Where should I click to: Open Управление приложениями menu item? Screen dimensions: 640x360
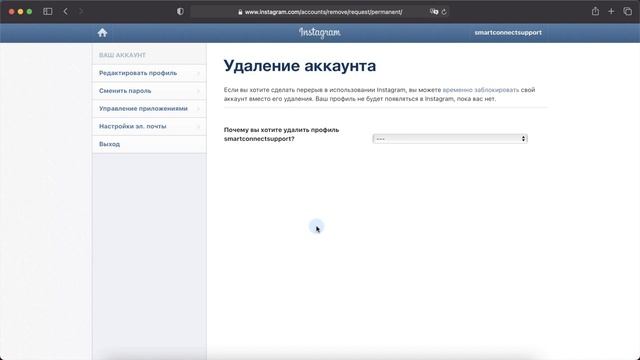pos(149,109)
